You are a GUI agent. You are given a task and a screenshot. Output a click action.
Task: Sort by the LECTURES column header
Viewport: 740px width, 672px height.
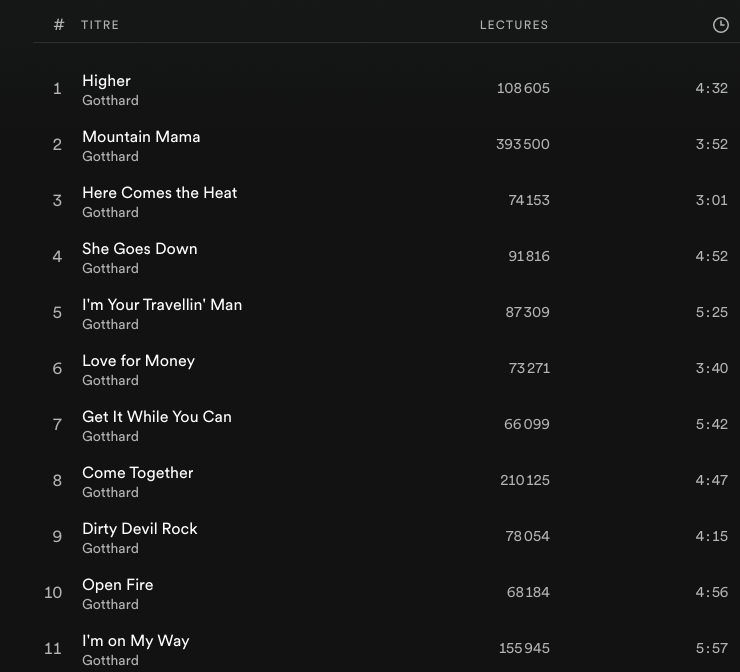tap(514, 25)
